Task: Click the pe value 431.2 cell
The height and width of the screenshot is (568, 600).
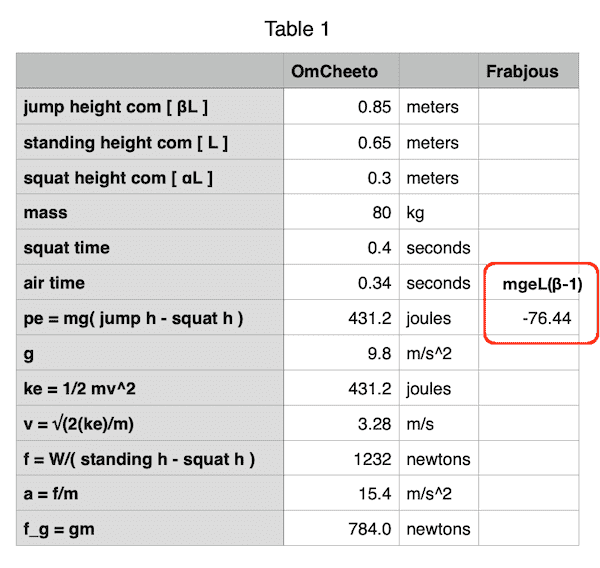Action: pyautogui.click(x=341, y=319)
